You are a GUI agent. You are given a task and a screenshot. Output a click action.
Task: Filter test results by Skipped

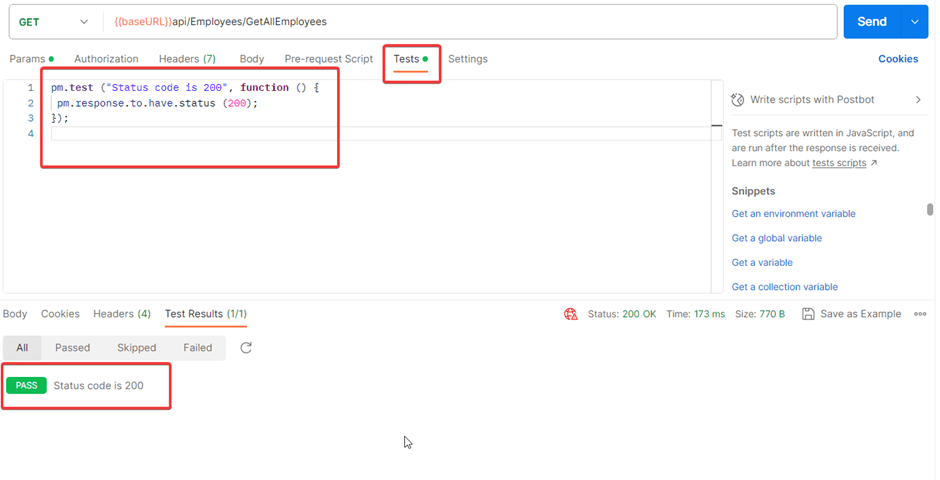(x=137, y=348)
